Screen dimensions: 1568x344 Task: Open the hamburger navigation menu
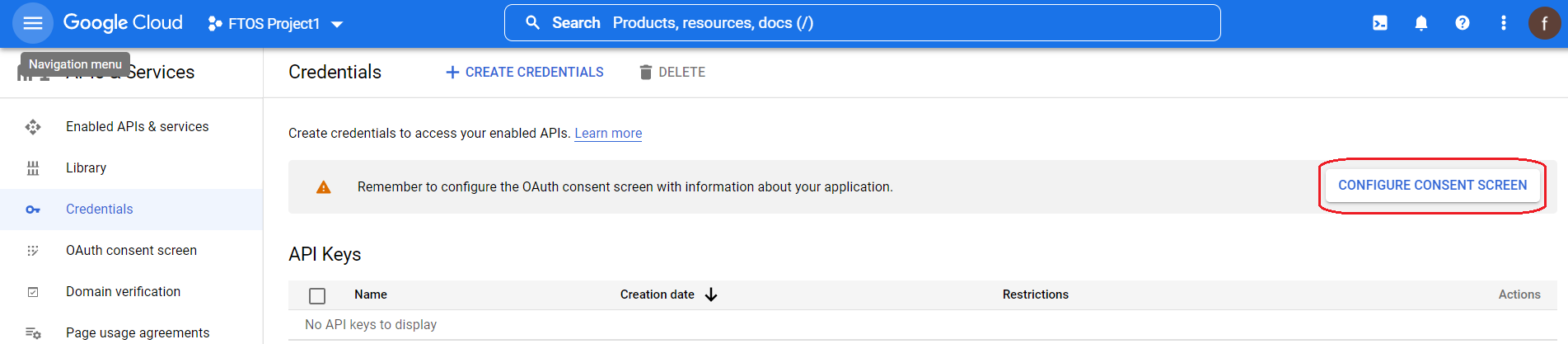point(33,23)
